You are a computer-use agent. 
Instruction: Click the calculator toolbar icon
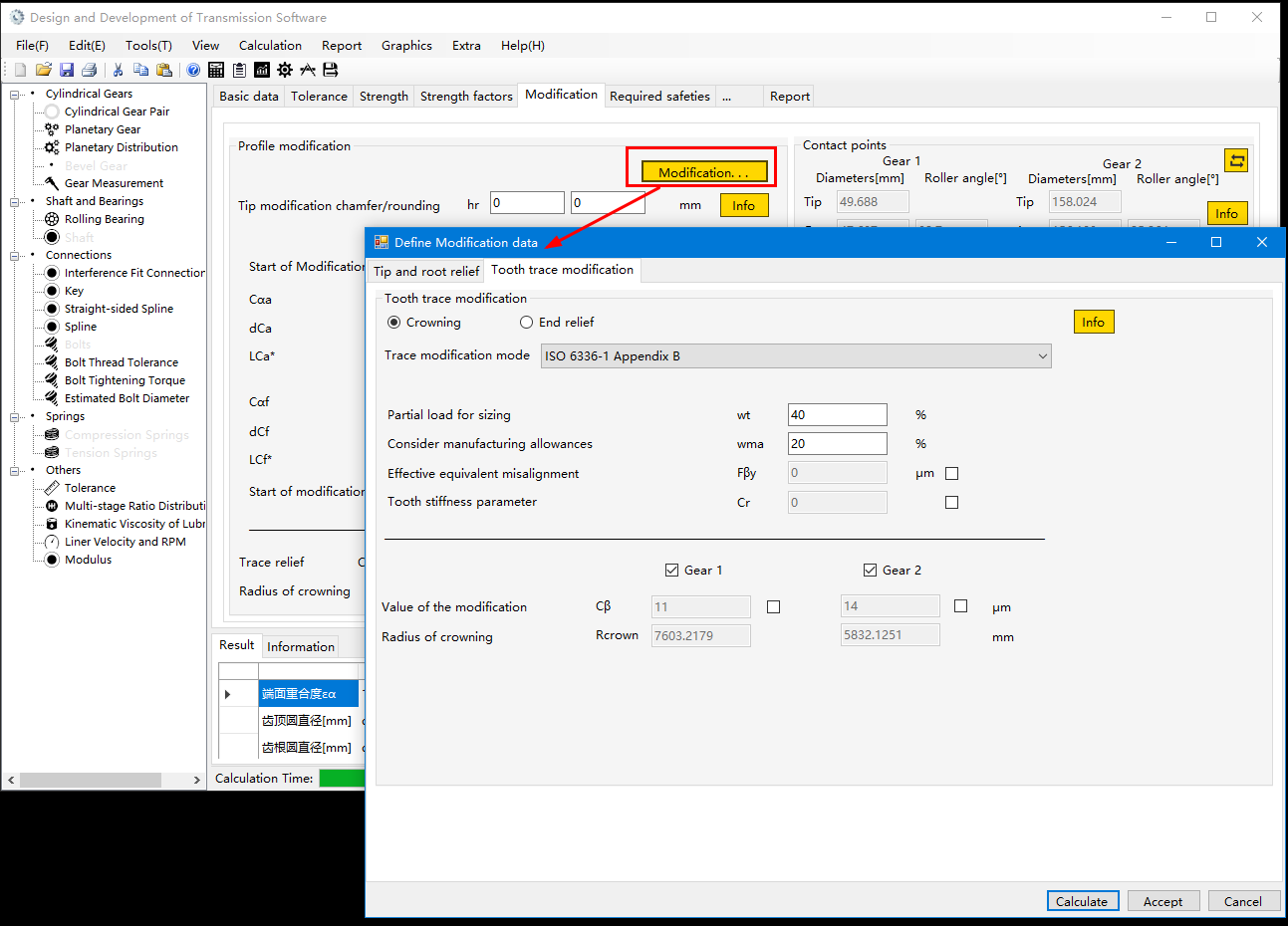[x=215, y=70]
